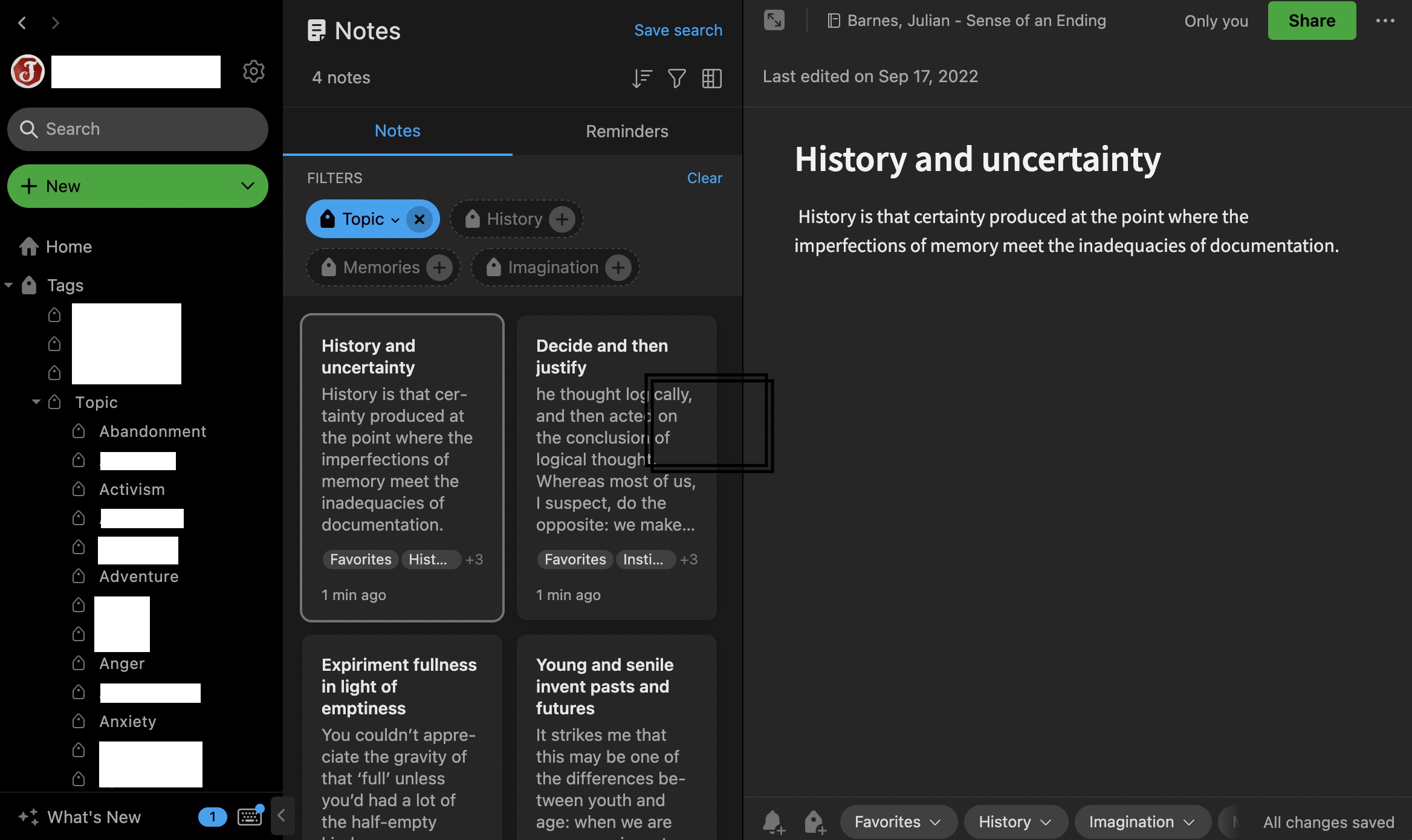Open the sort options icon
The image size is (1412, 840).
tap(641, 78)
